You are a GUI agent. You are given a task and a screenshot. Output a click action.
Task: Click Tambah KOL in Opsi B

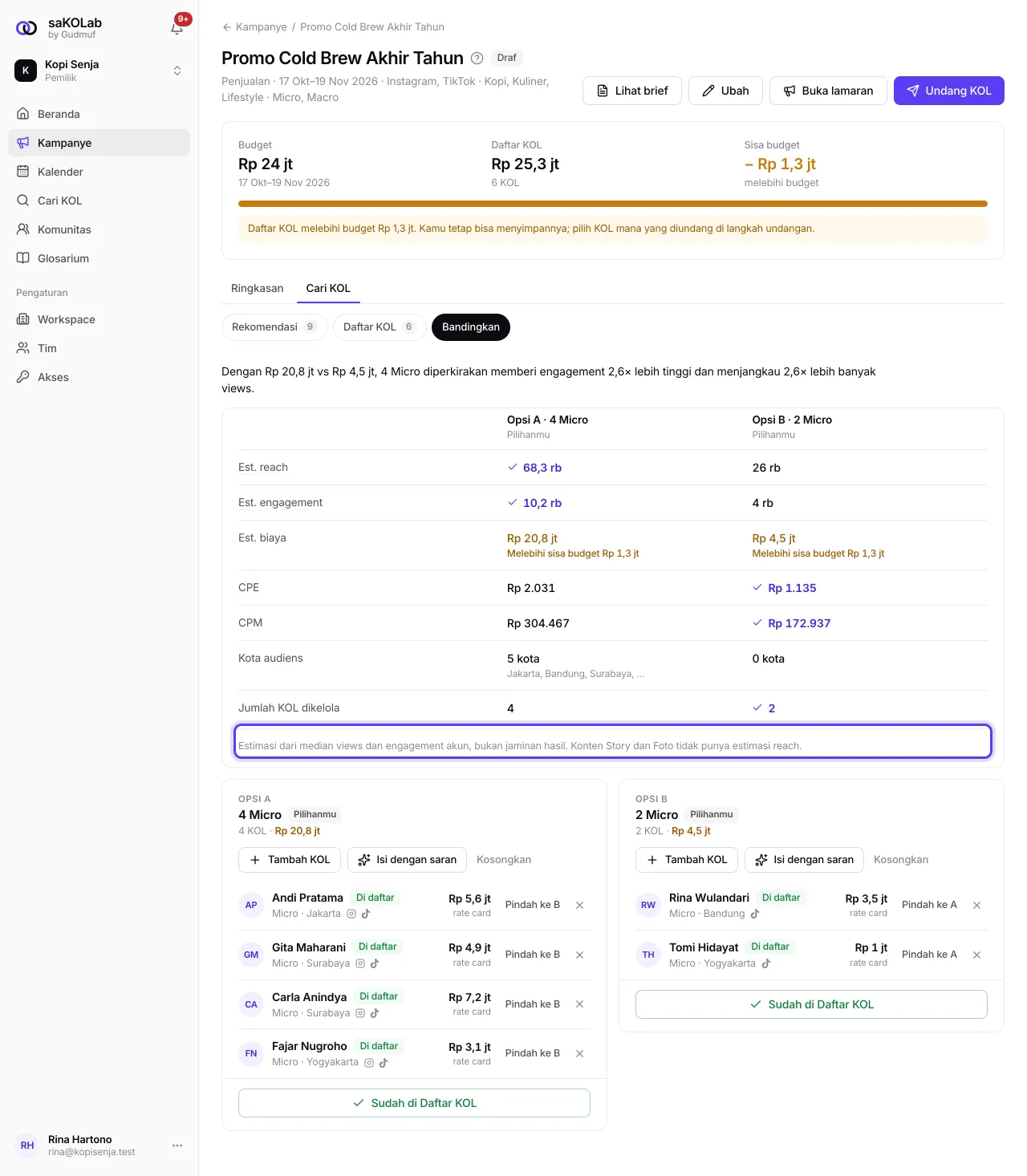coord(687,860)
